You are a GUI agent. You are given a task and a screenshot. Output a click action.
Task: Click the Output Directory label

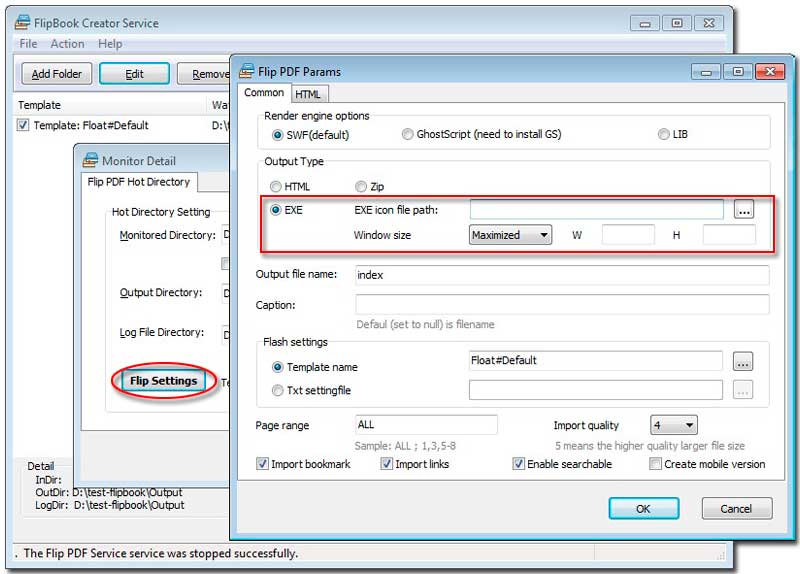tap(161, 292)
